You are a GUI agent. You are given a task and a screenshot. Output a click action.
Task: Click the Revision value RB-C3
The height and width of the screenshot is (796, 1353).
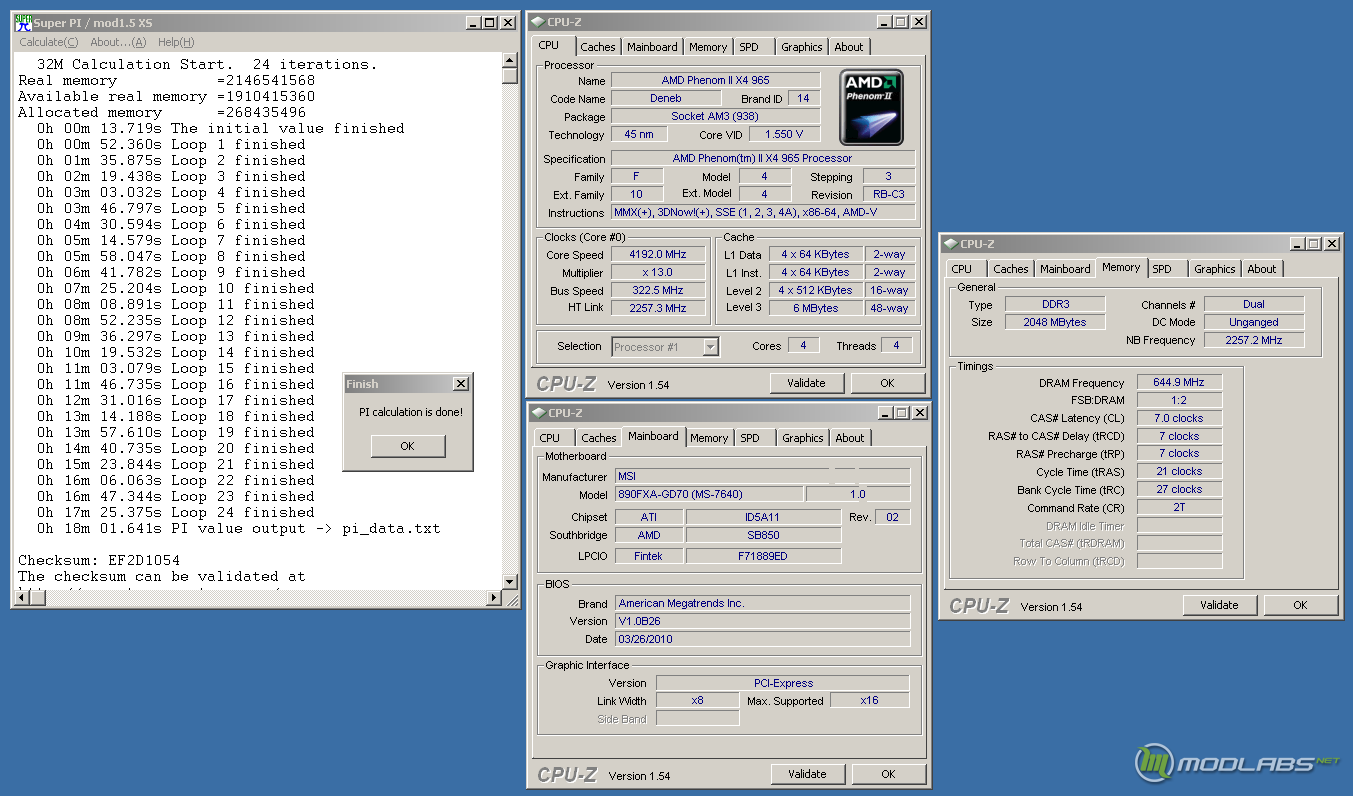tap(888, 195)
